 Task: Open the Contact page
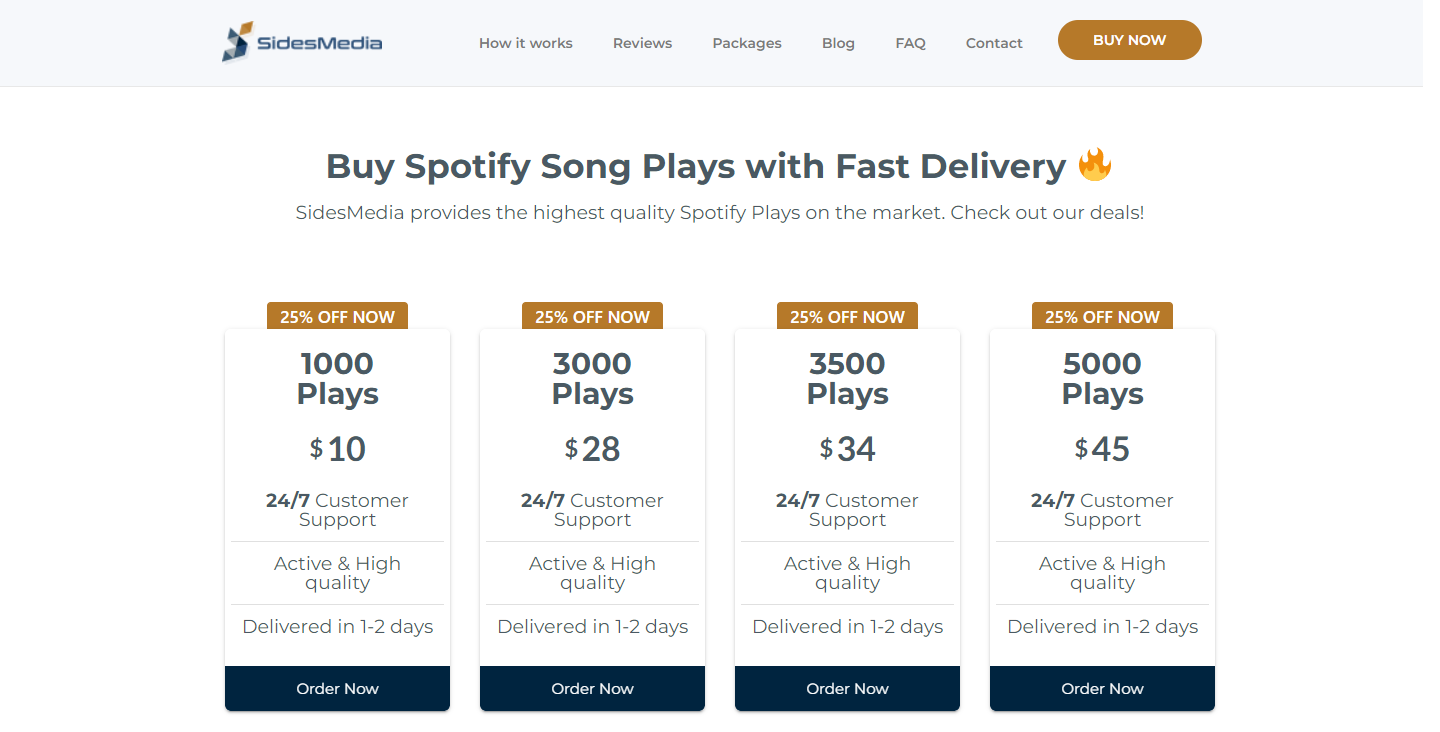coord(994,43)
